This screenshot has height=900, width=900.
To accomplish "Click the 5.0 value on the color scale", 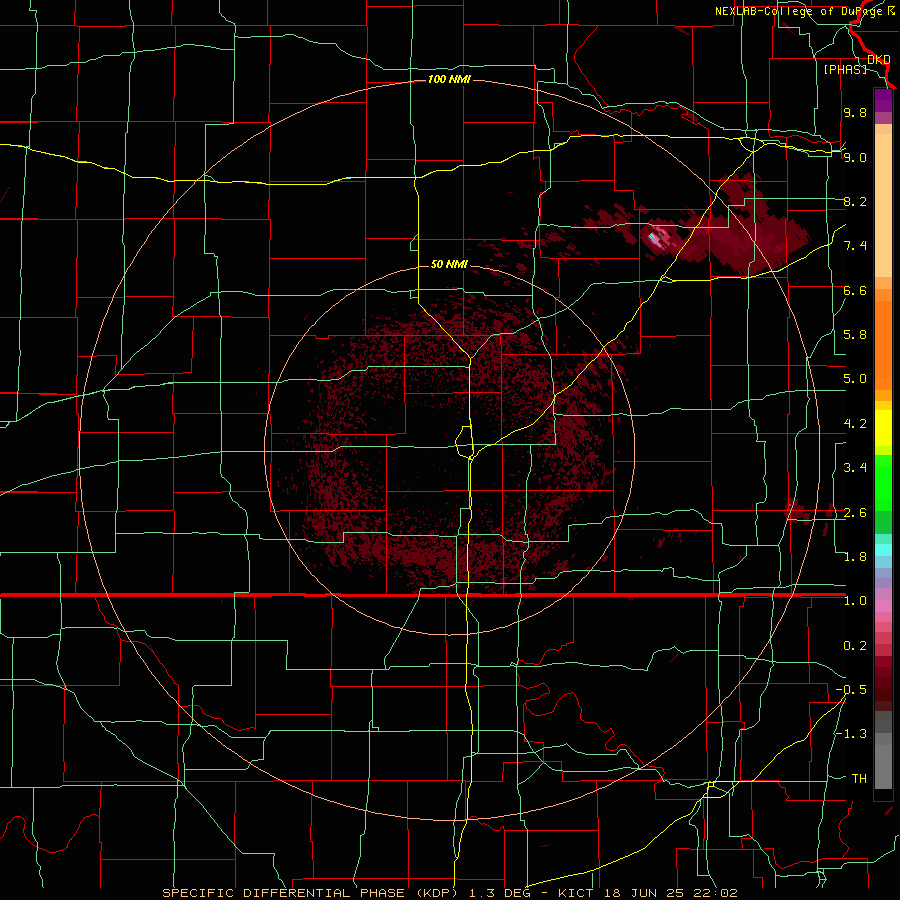I will pyautogui.click(x=855, y=379).
